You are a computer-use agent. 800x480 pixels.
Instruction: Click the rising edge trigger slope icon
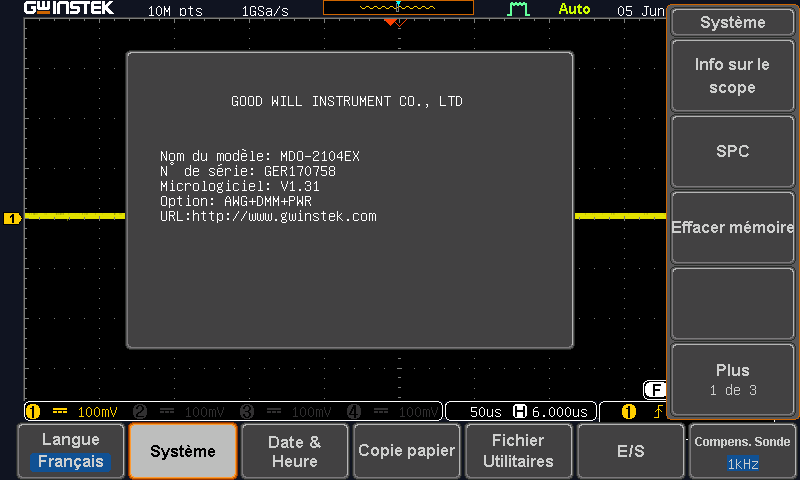[658, 412]
